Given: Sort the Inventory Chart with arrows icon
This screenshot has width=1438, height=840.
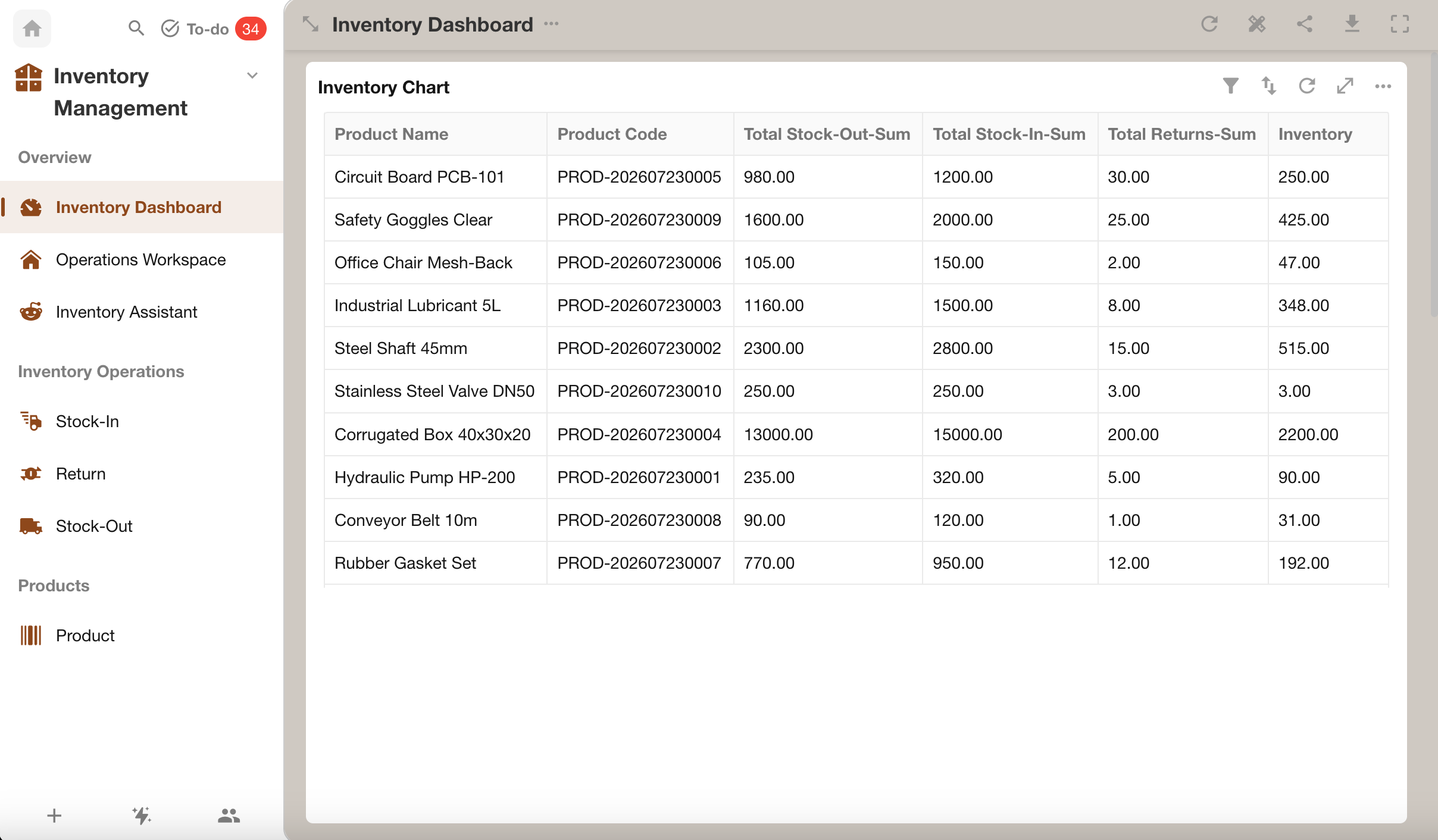Looking at the screenshot, I should click(1269, 86).
